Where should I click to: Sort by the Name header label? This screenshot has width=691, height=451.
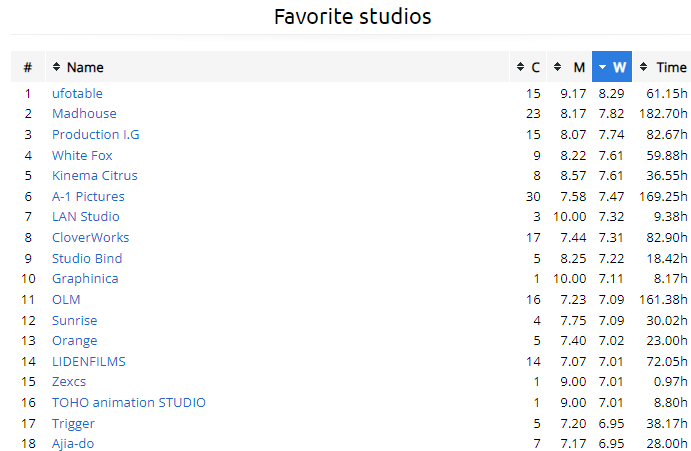(85, 67)
